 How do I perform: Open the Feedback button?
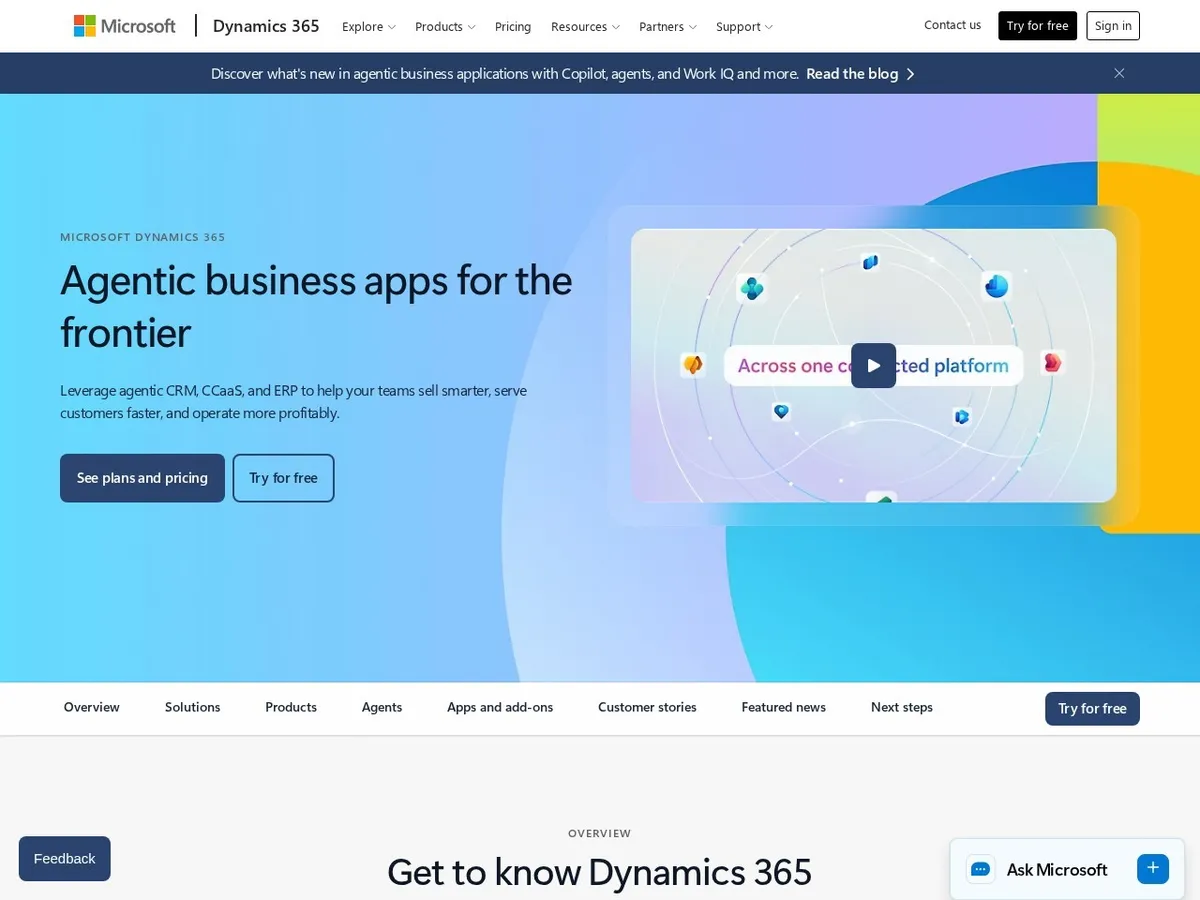point(64,858)
